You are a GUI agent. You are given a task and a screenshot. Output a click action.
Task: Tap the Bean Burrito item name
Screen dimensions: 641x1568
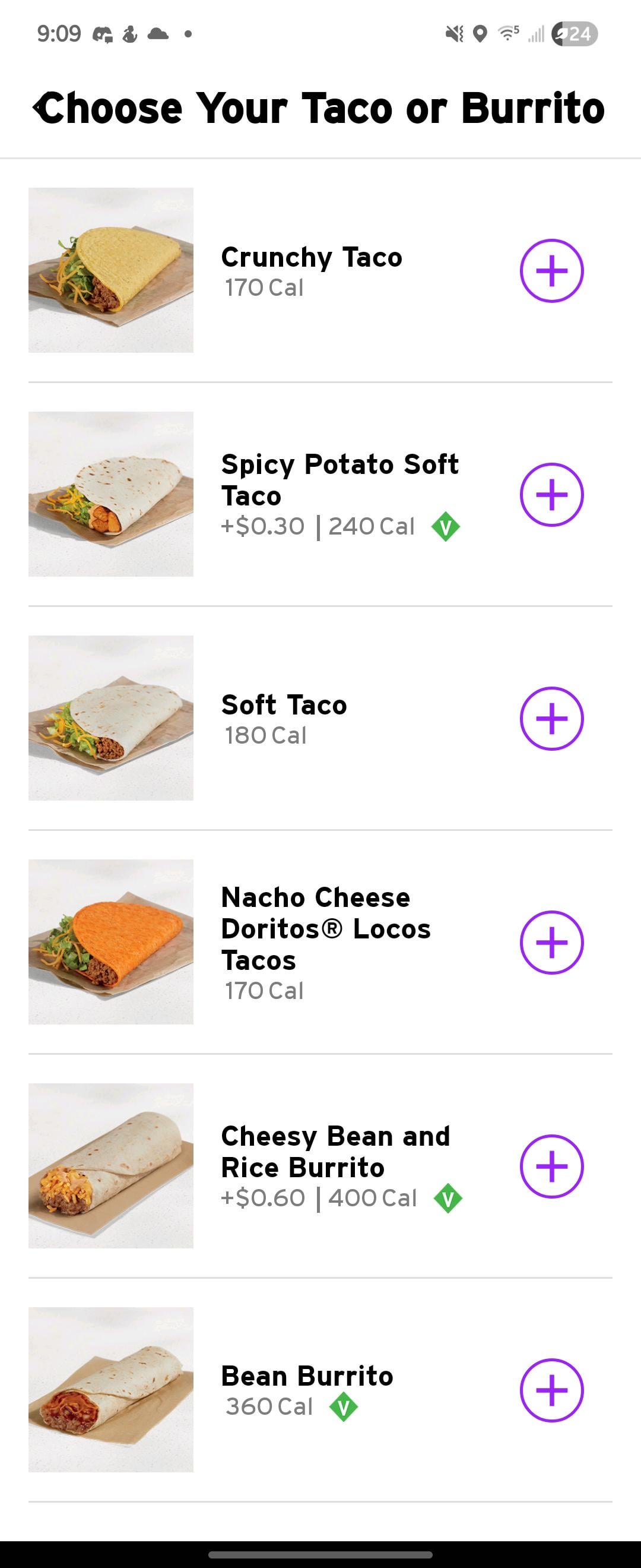point(307,1376)
